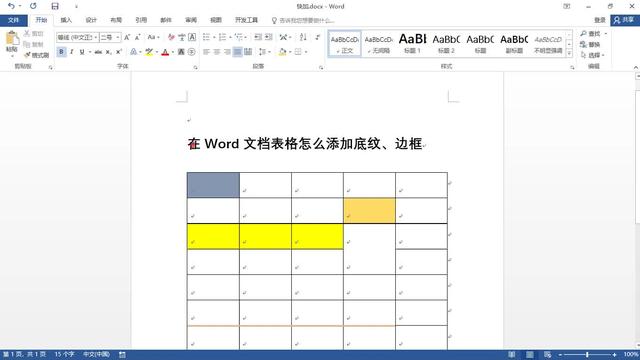Collapse the ribbon with the chevron

coord(636,67)
